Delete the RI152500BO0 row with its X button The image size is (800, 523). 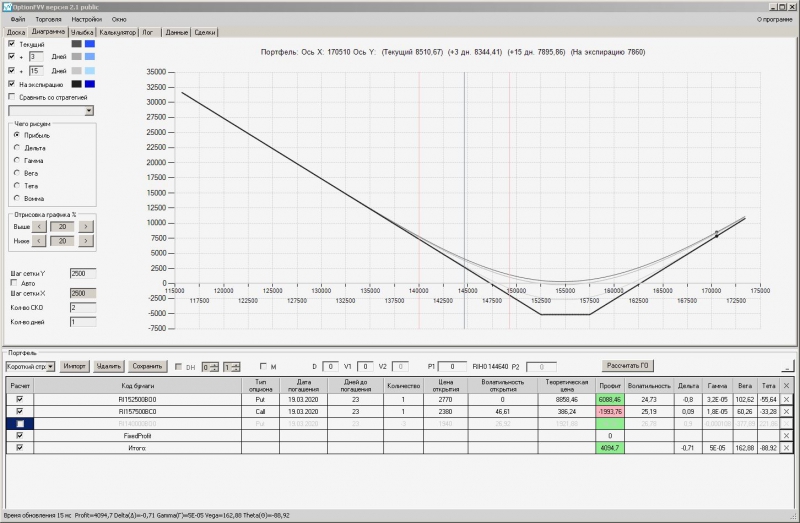[x=786, y=400]
